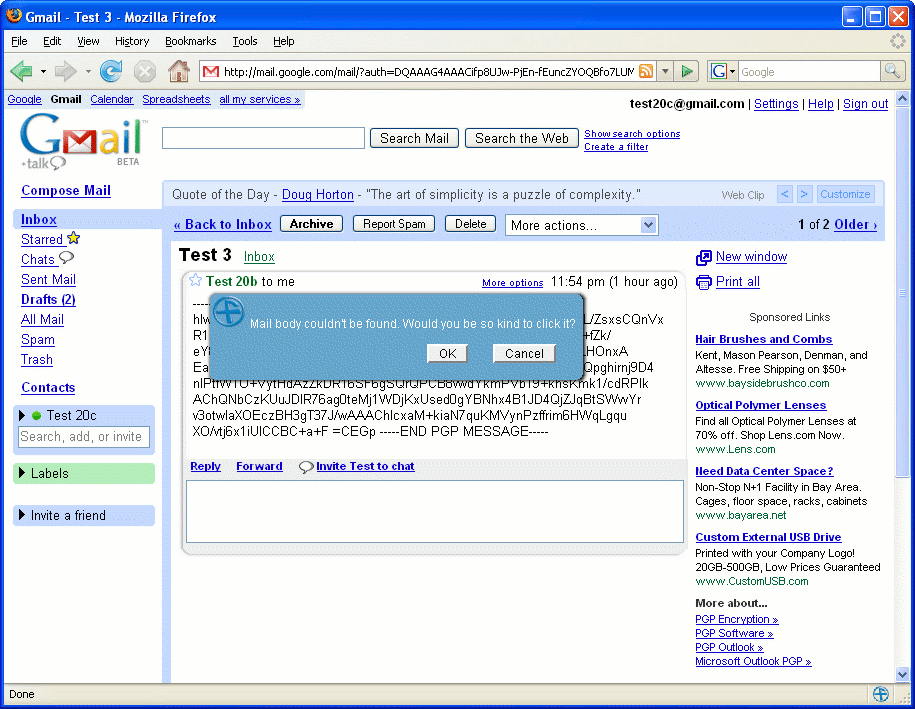
Task: Click the Compose Mail link
Action: 66,191
